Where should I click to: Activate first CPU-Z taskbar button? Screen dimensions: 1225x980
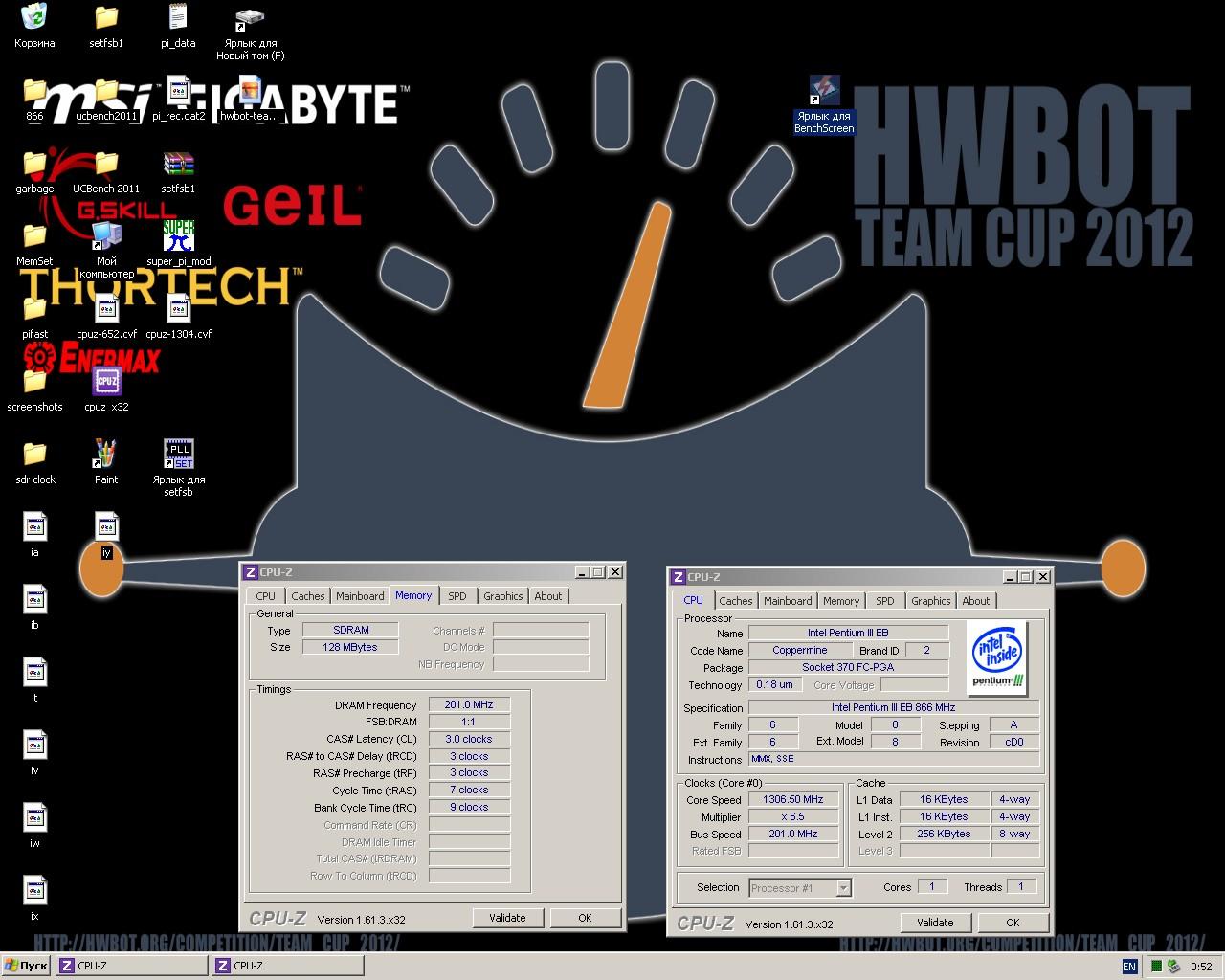coord(132,966)
